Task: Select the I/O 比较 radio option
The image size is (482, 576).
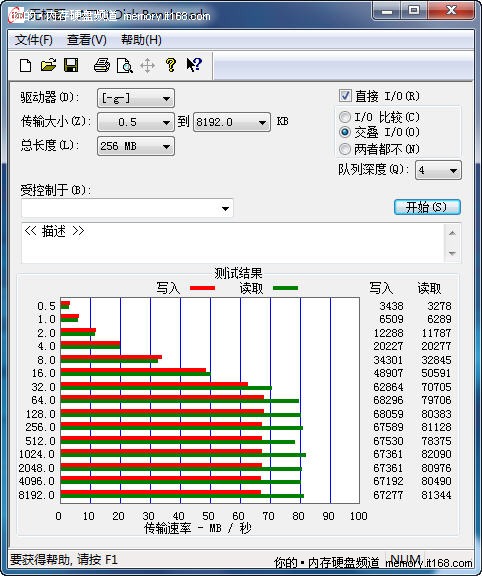Action: point(345,117)
